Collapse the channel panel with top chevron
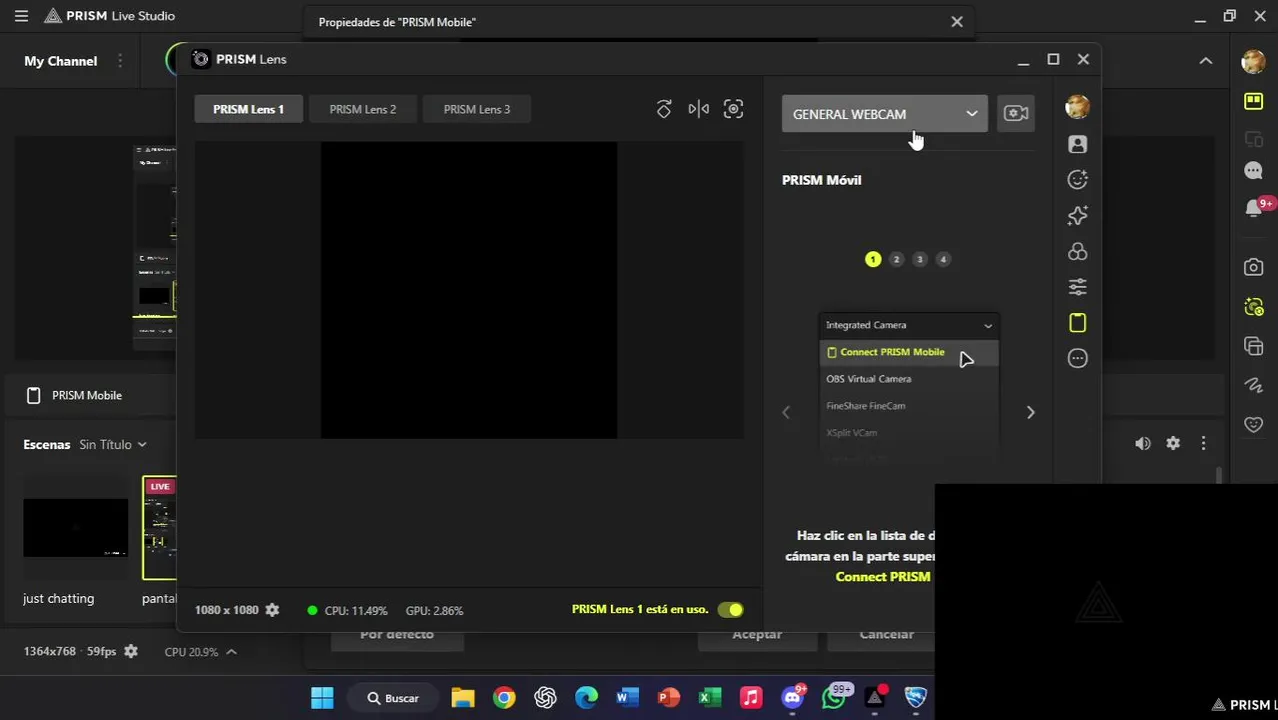This screenshot has height=720, width=1278. [1205, 61]
